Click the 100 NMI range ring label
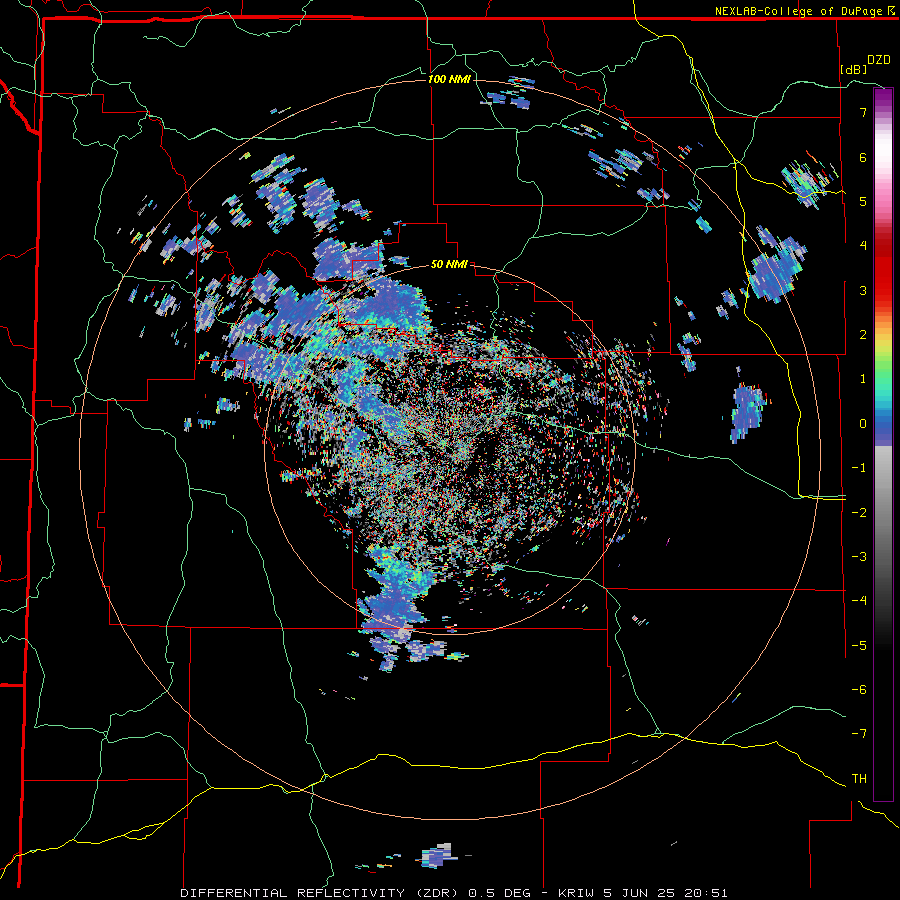This screenshot has width=900, height=900. 449,79
